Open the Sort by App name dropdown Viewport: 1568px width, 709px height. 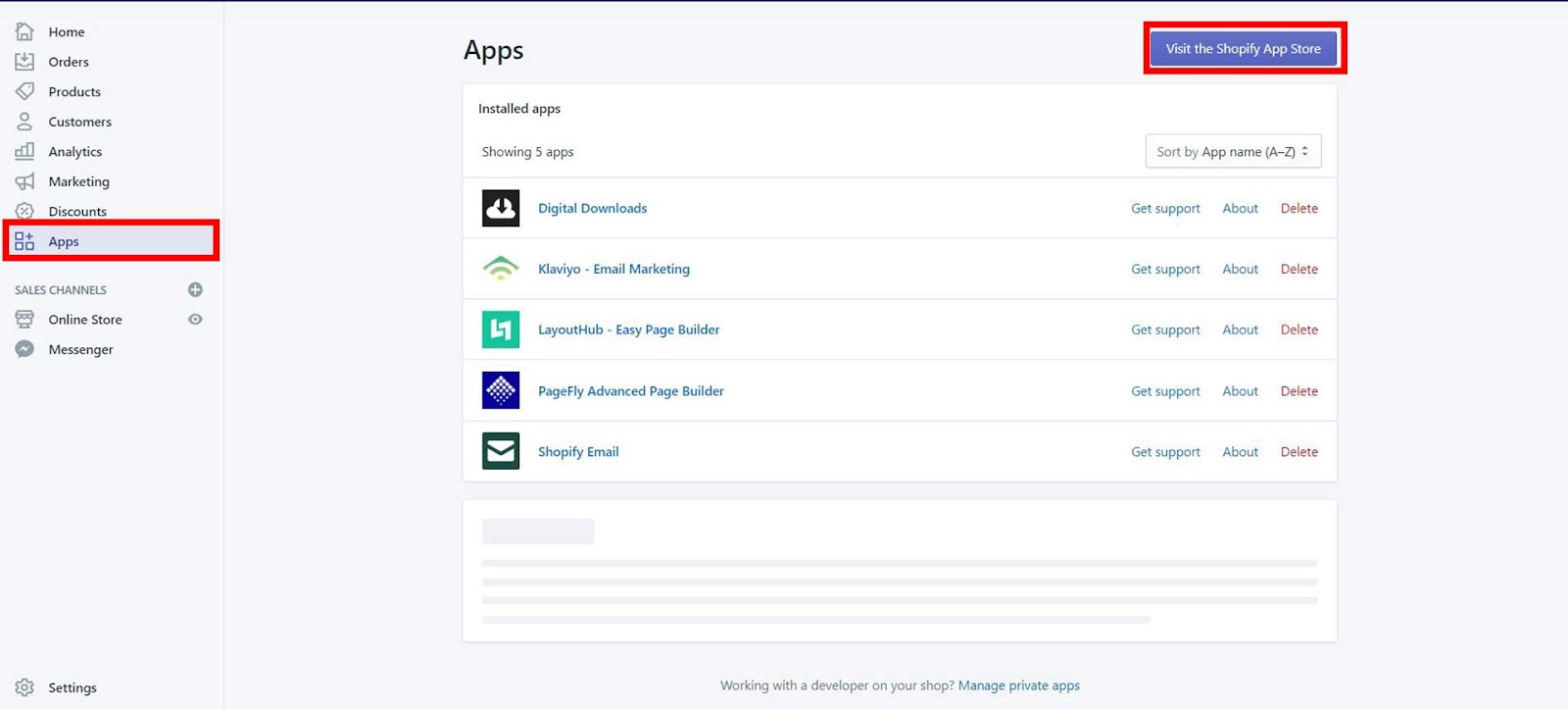click(1233, 151)
